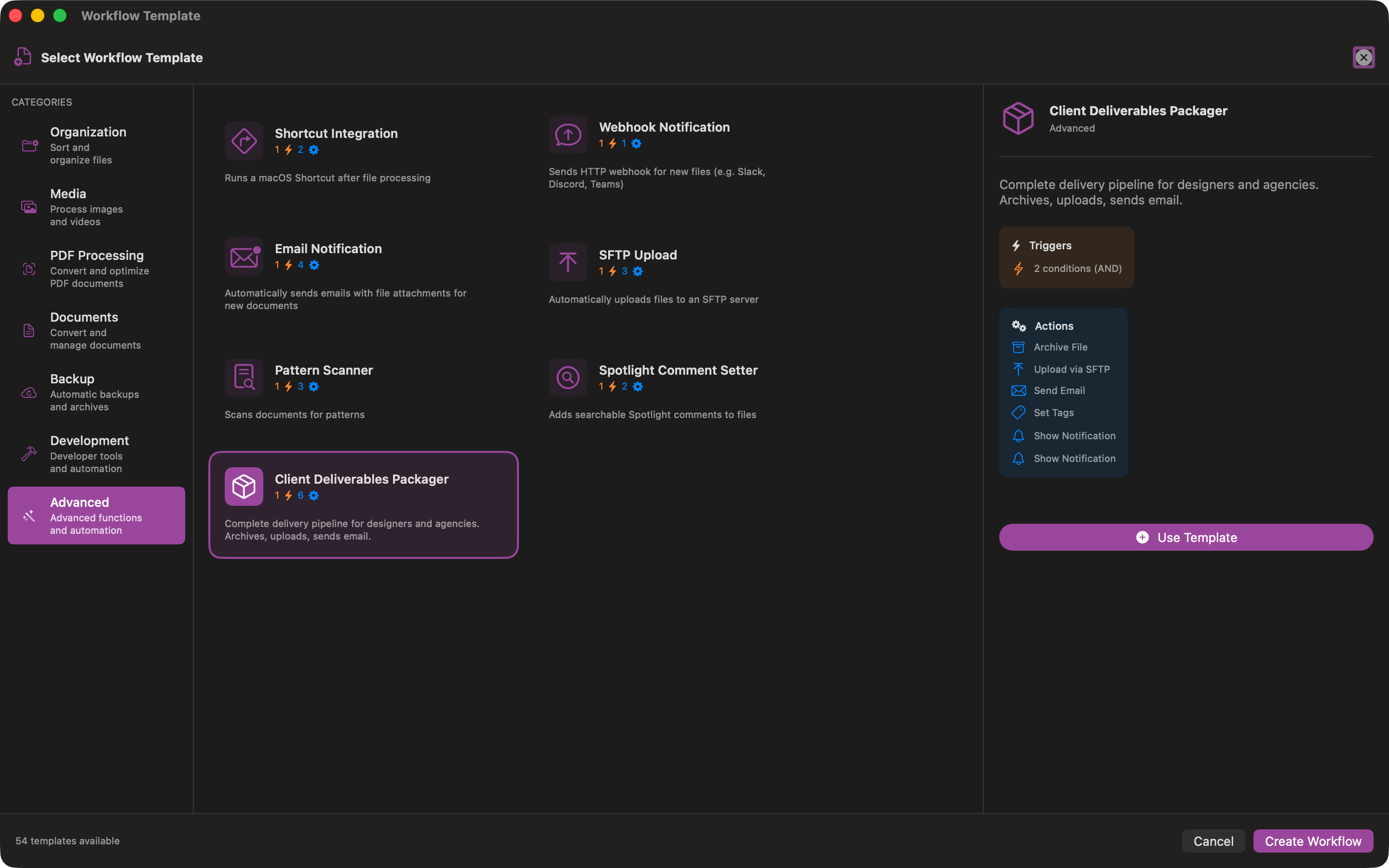Screen dimensions: 1389x868
Task: Click the Advanced magic wand icon
Action: tap(29, 515)
